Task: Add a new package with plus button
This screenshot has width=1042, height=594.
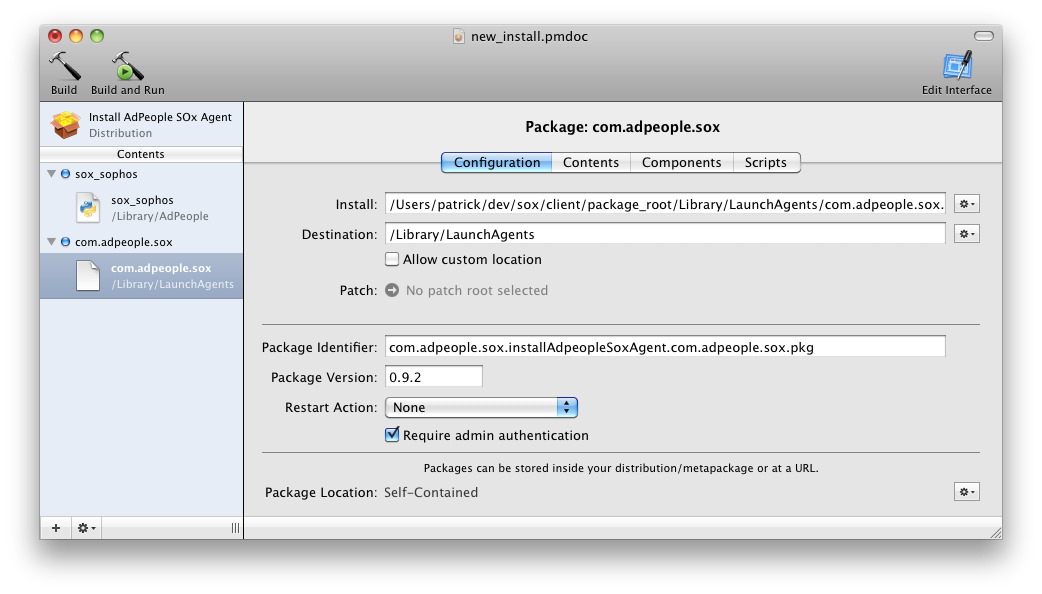Action: click(56, 528)
